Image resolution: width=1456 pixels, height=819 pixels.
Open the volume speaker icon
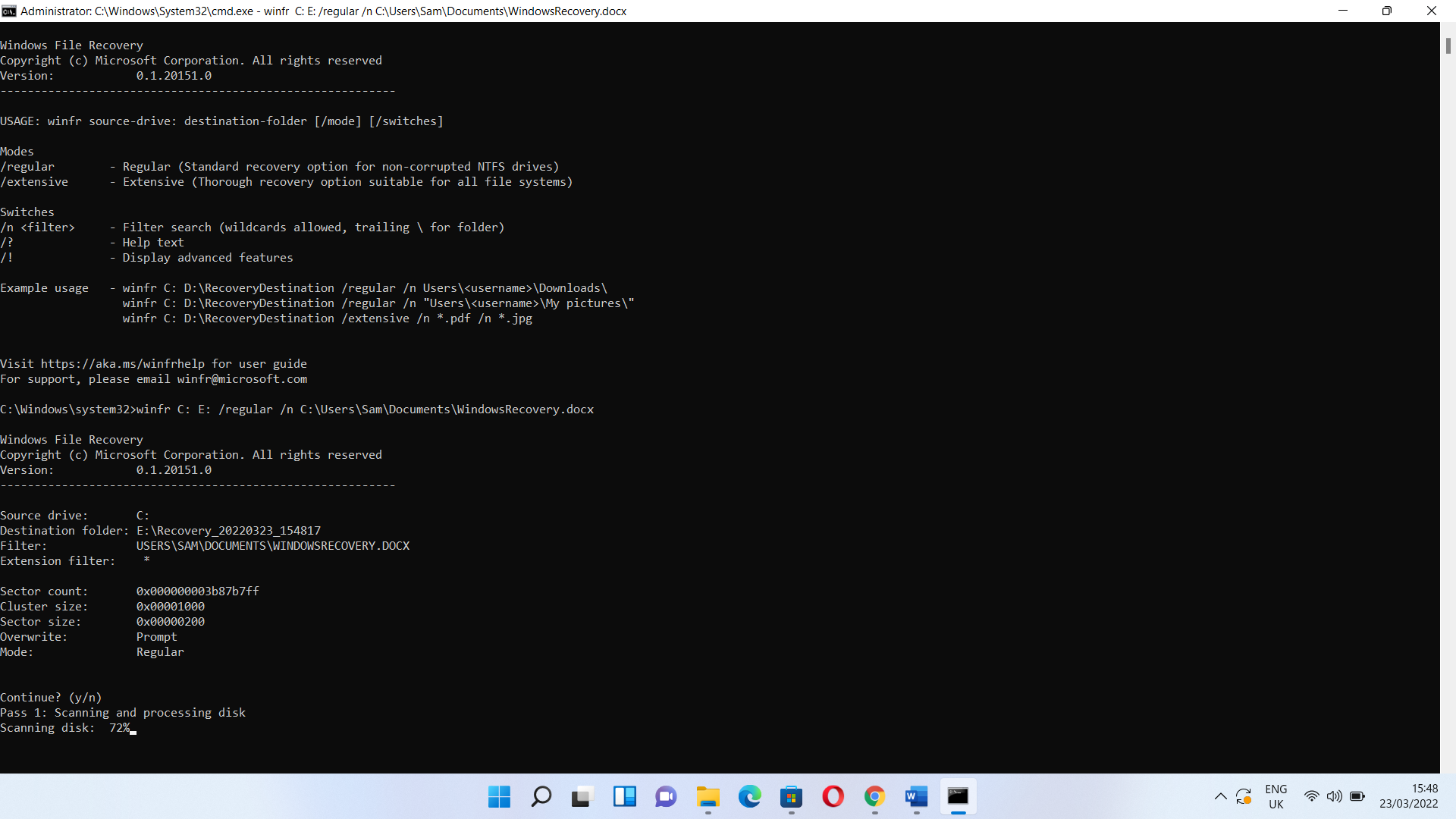(1334, 796)
